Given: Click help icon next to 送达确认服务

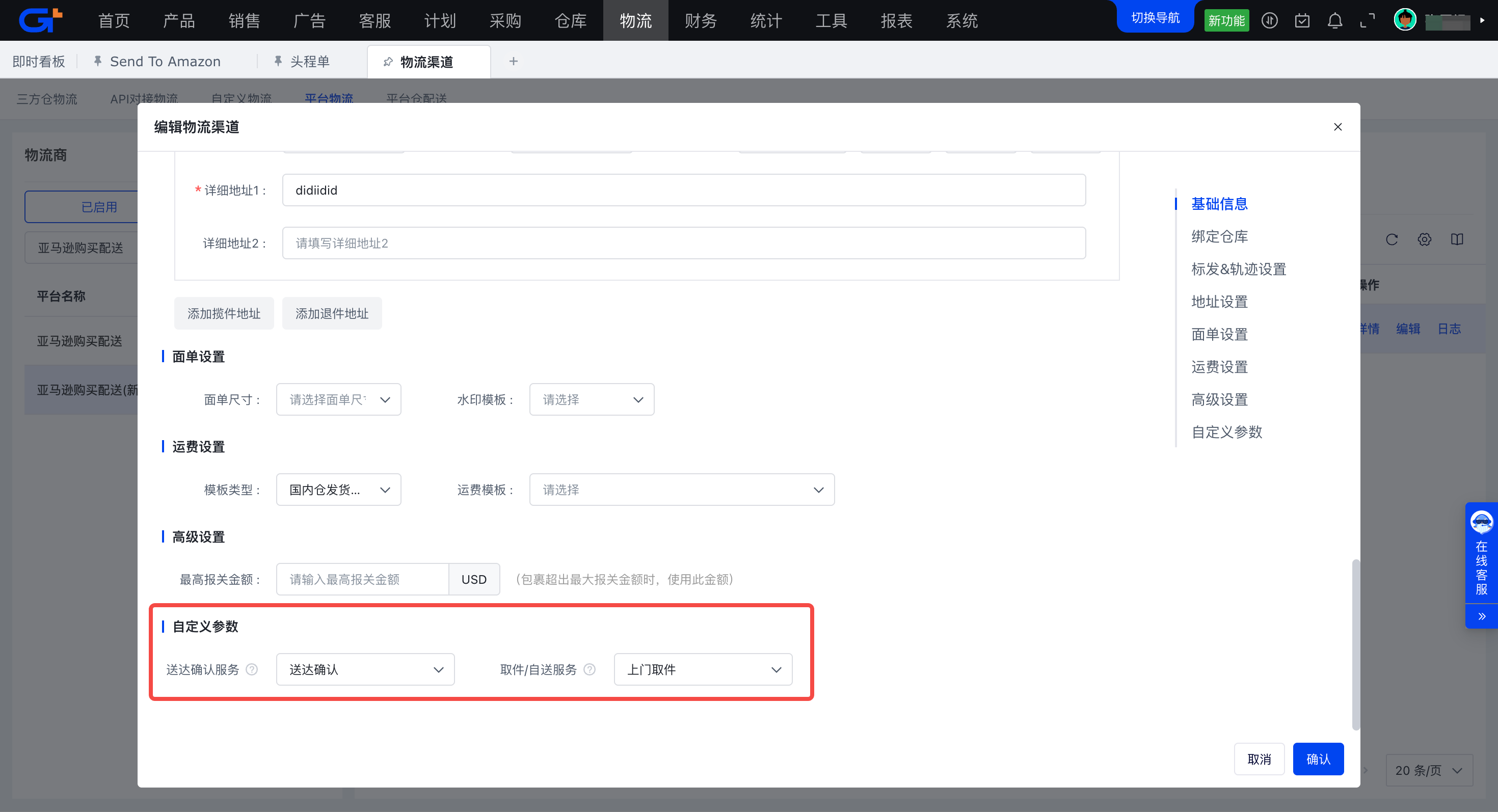Looking at the screenshot, I should click(x=252, y=669).
